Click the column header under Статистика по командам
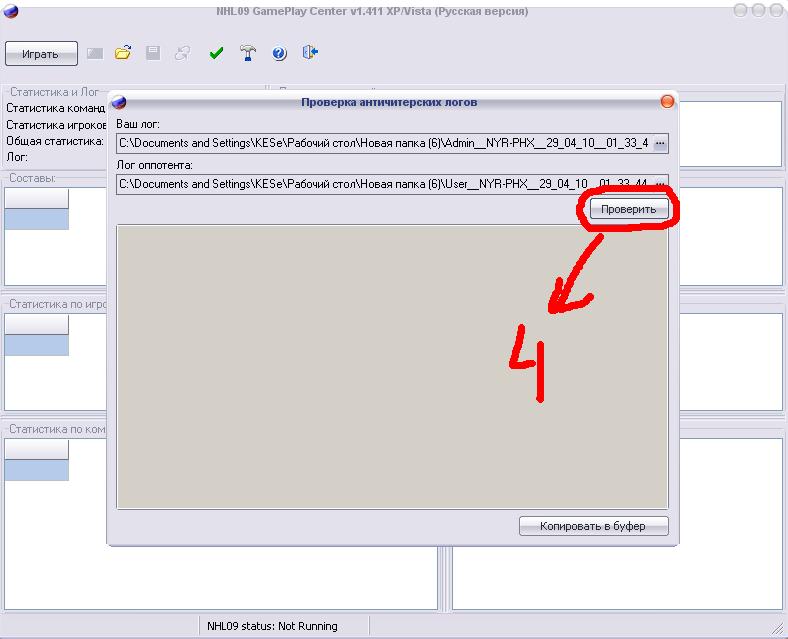Screen dimensions: 788x639 tap(37, 450)
